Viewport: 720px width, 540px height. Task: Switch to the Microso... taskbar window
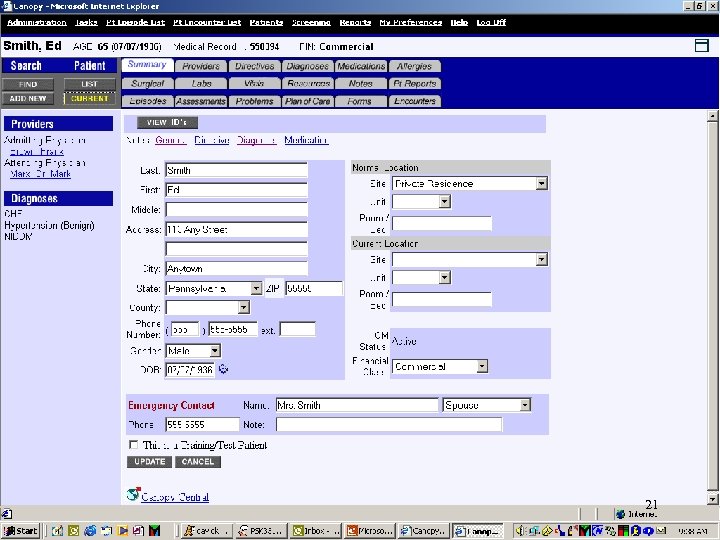pyautogui.click(x=371, y=531)
